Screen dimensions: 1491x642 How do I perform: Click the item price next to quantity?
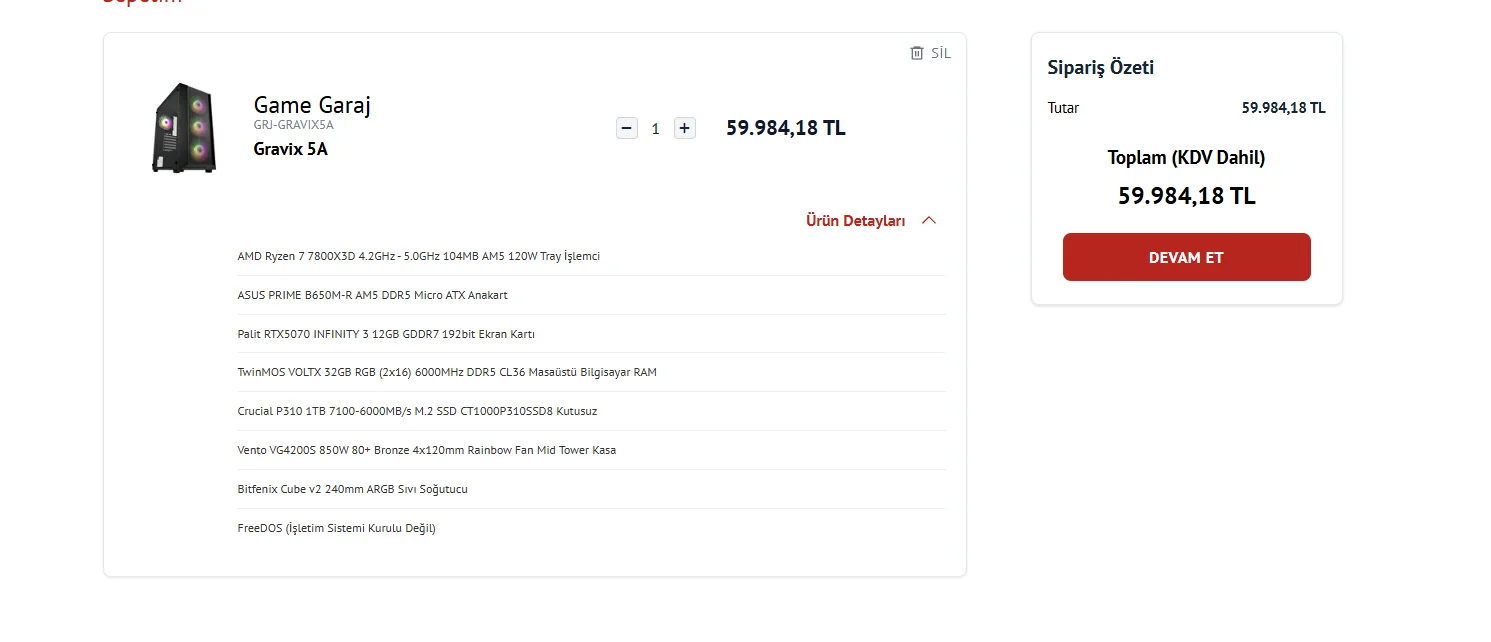pyautogui.click(x=785, y=128)
